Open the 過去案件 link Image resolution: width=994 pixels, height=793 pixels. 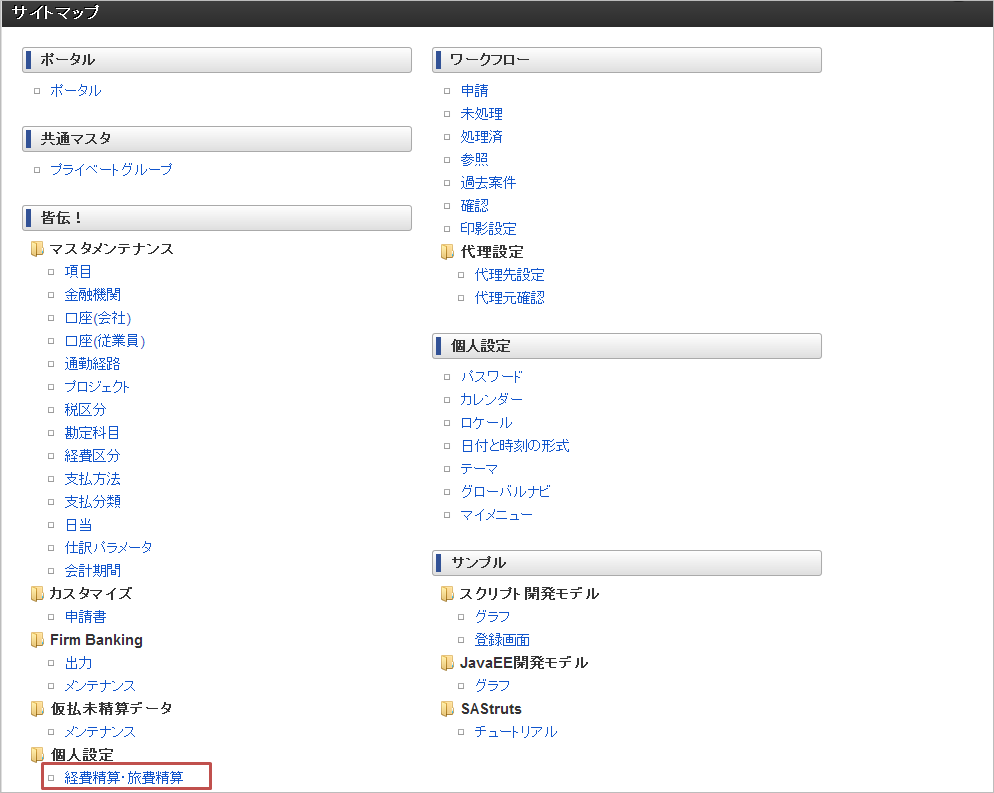(x=488, y=183)
